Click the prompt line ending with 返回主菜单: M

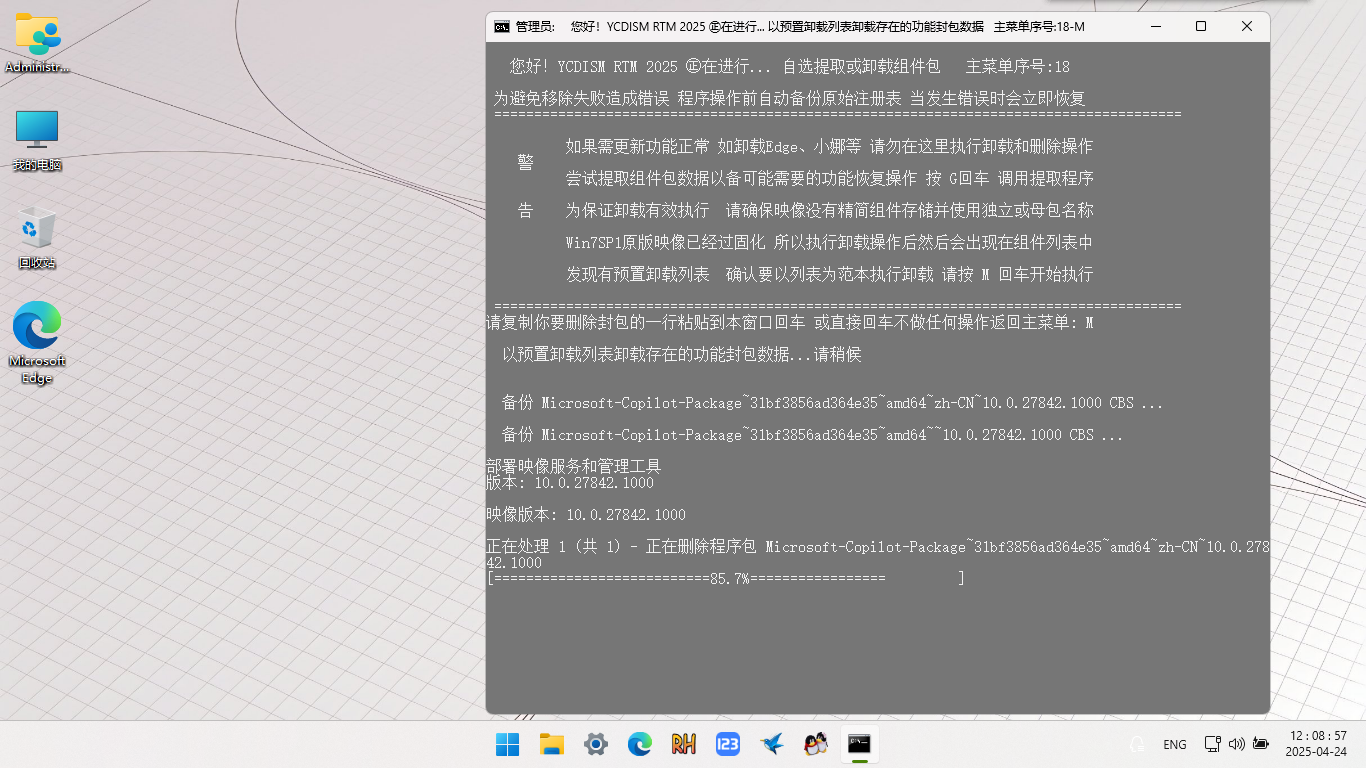tap(790, 323)
